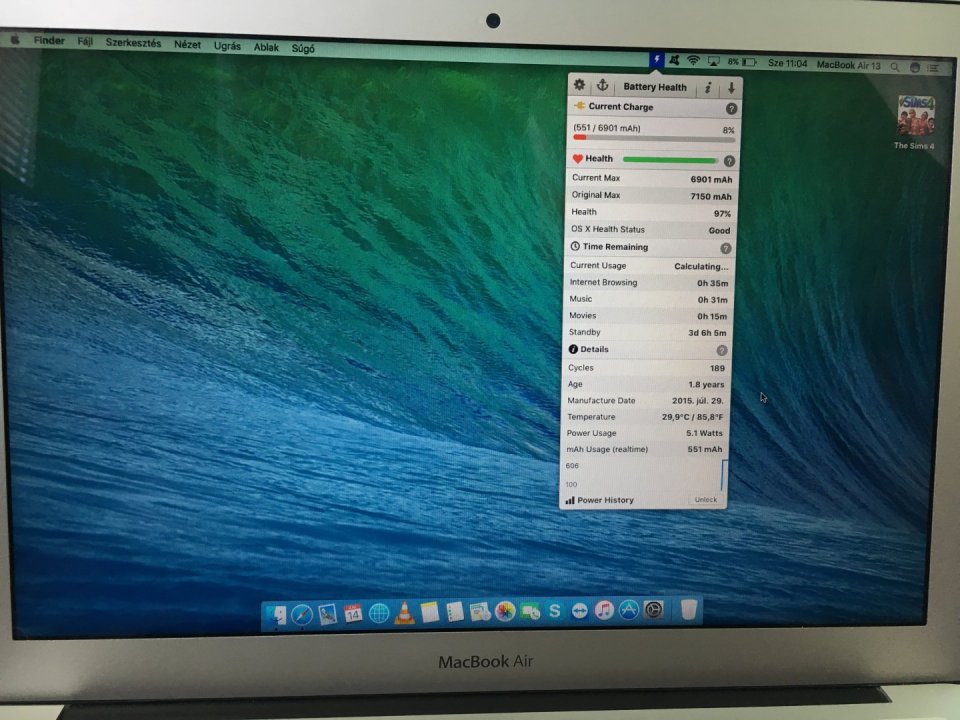Viewport: 960px width, 720px height.
Task: Open TeamViewer icon in Dock
Action: [579, 611]
